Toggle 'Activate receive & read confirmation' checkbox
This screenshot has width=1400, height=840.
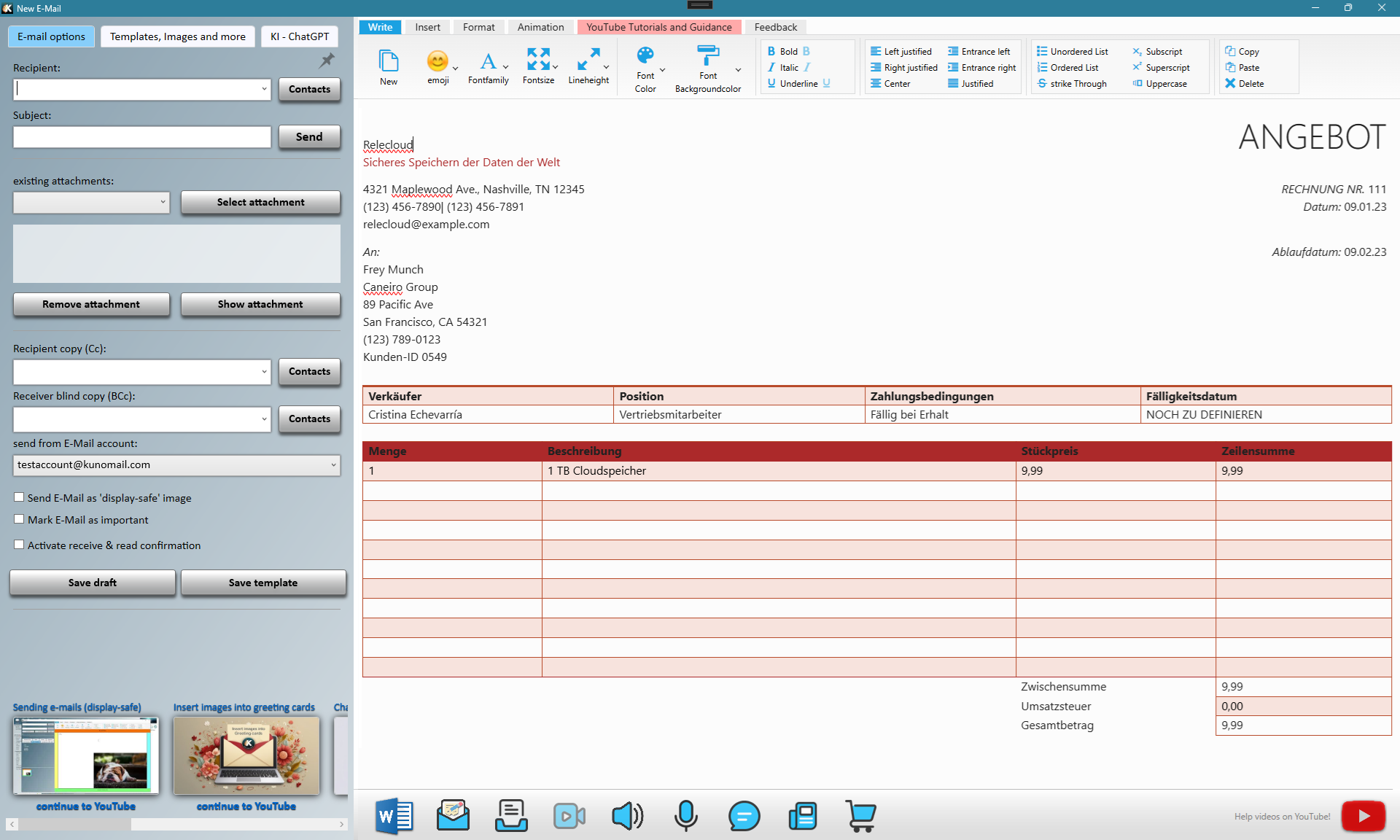pos(19,545)
